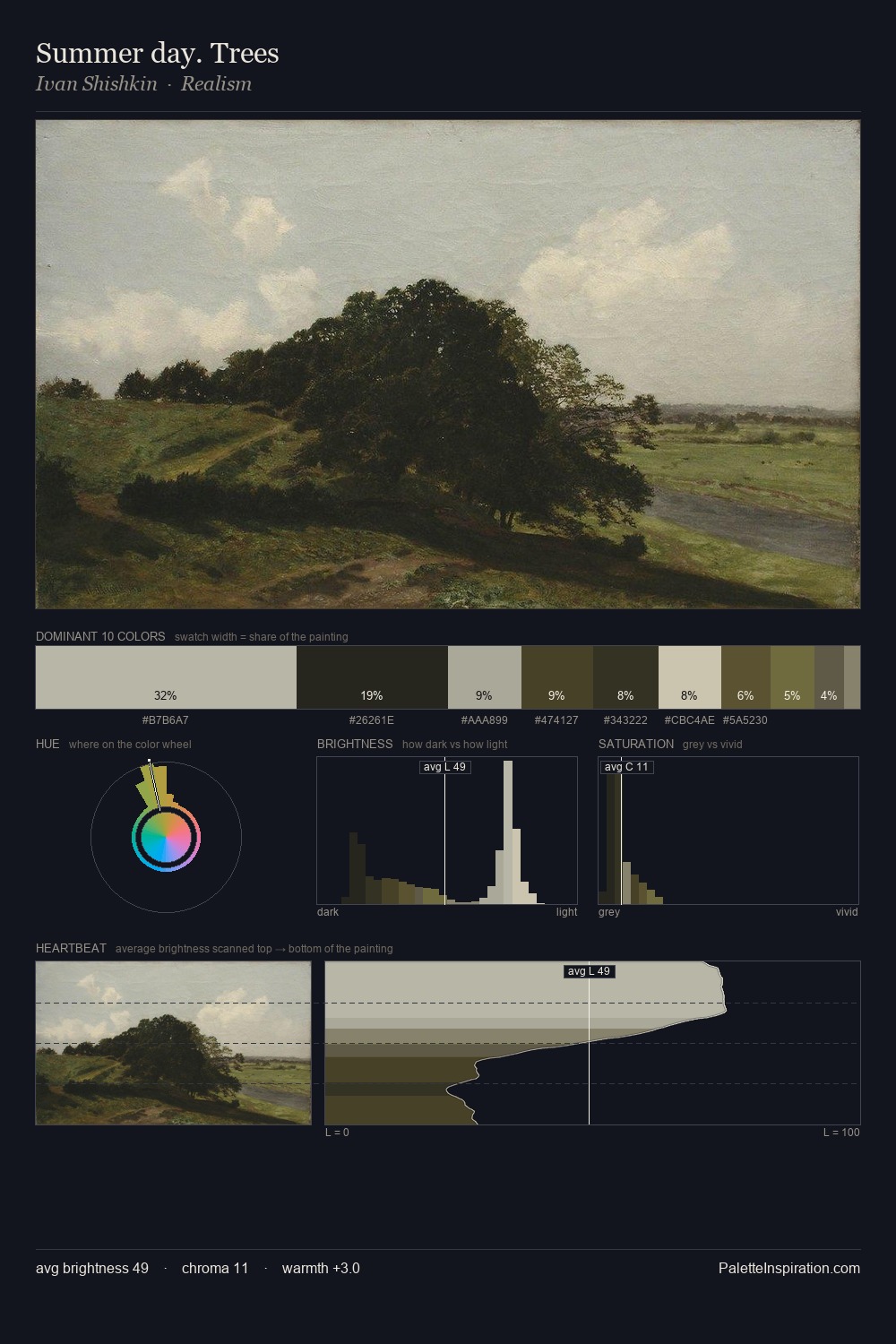Screen dimensions: 896x1344
Task: Click the 'grey' axis label
Action: point(609,912)
